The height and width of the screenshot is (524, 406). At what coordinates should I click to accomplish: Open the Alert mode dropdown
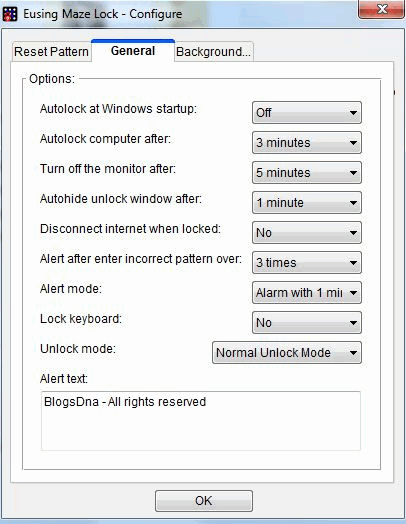click(x=307, y=293)
